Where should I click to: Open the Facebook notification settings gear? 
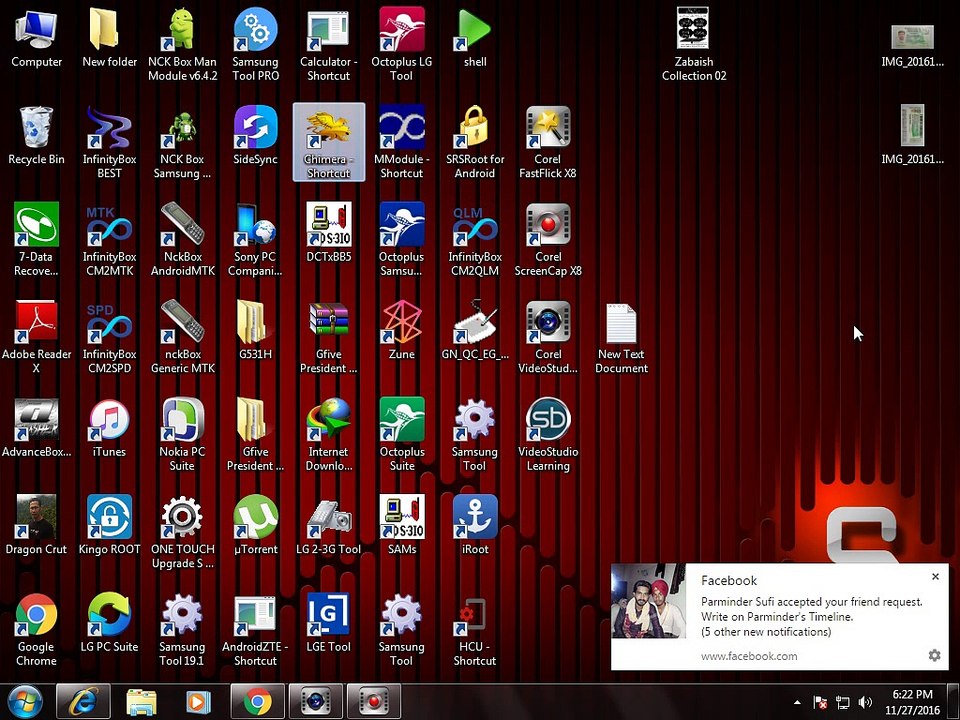934,656
